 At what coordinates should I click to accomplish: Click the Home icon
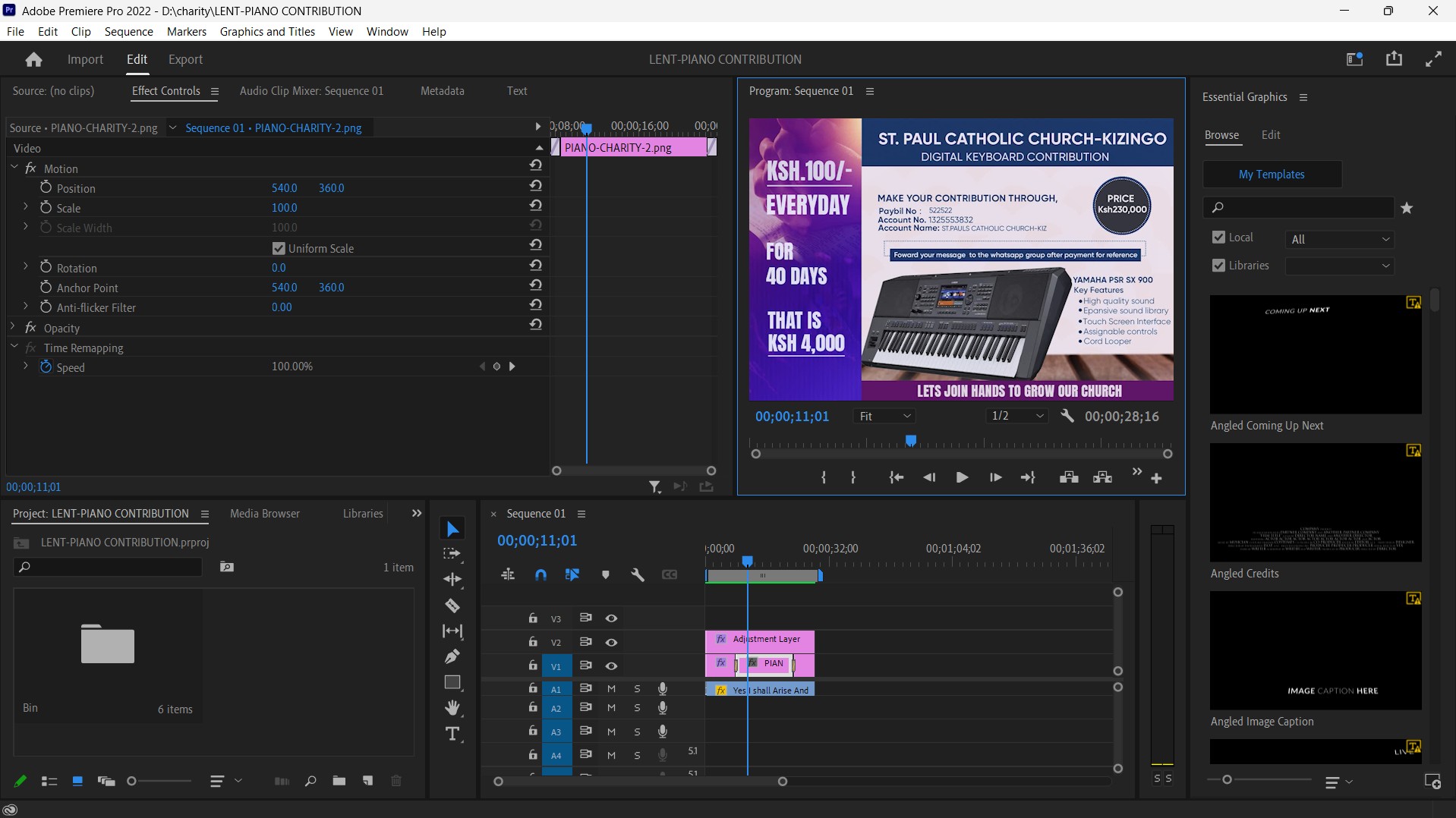point(33,59)
